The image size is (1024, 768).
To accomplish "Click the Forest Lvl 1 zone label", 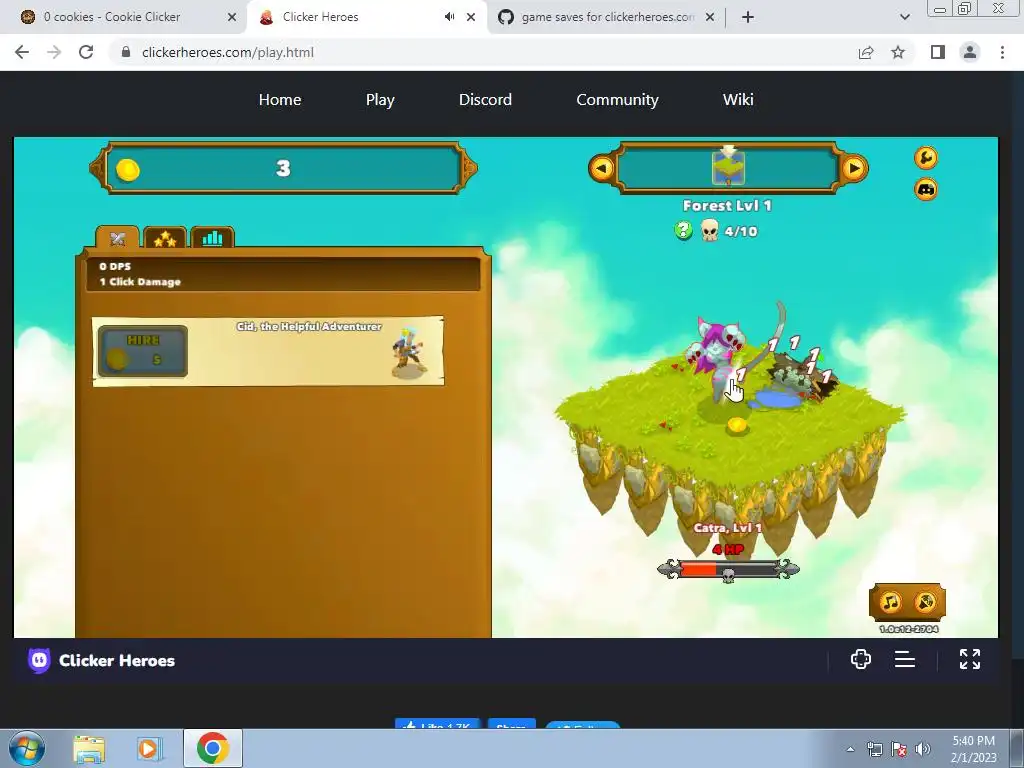I will (728, 206).
